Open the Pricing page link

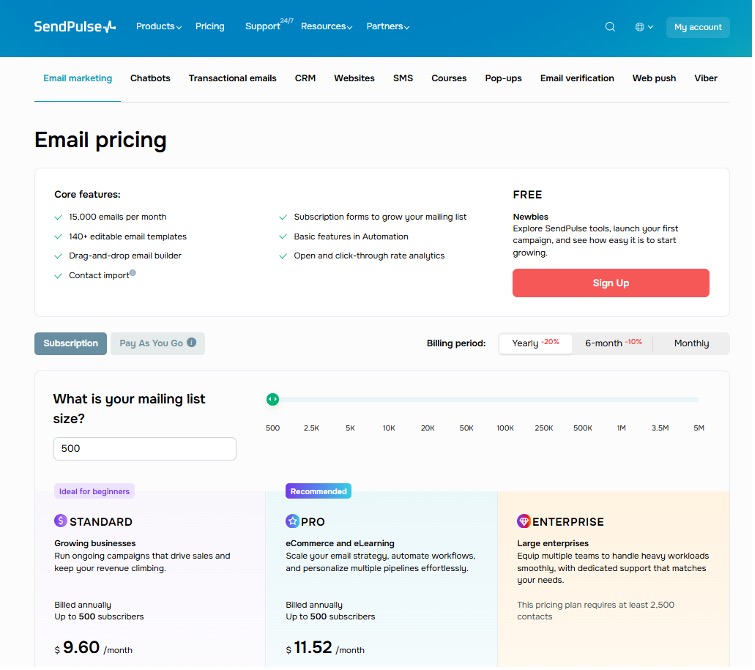pyautogui.click(x=210, y=26)
